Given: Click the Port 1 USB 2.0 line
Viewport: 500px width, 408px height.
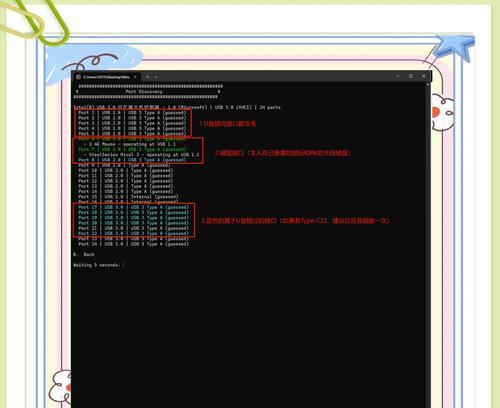Looking at the screenshot, I should (x=132, y=113).
